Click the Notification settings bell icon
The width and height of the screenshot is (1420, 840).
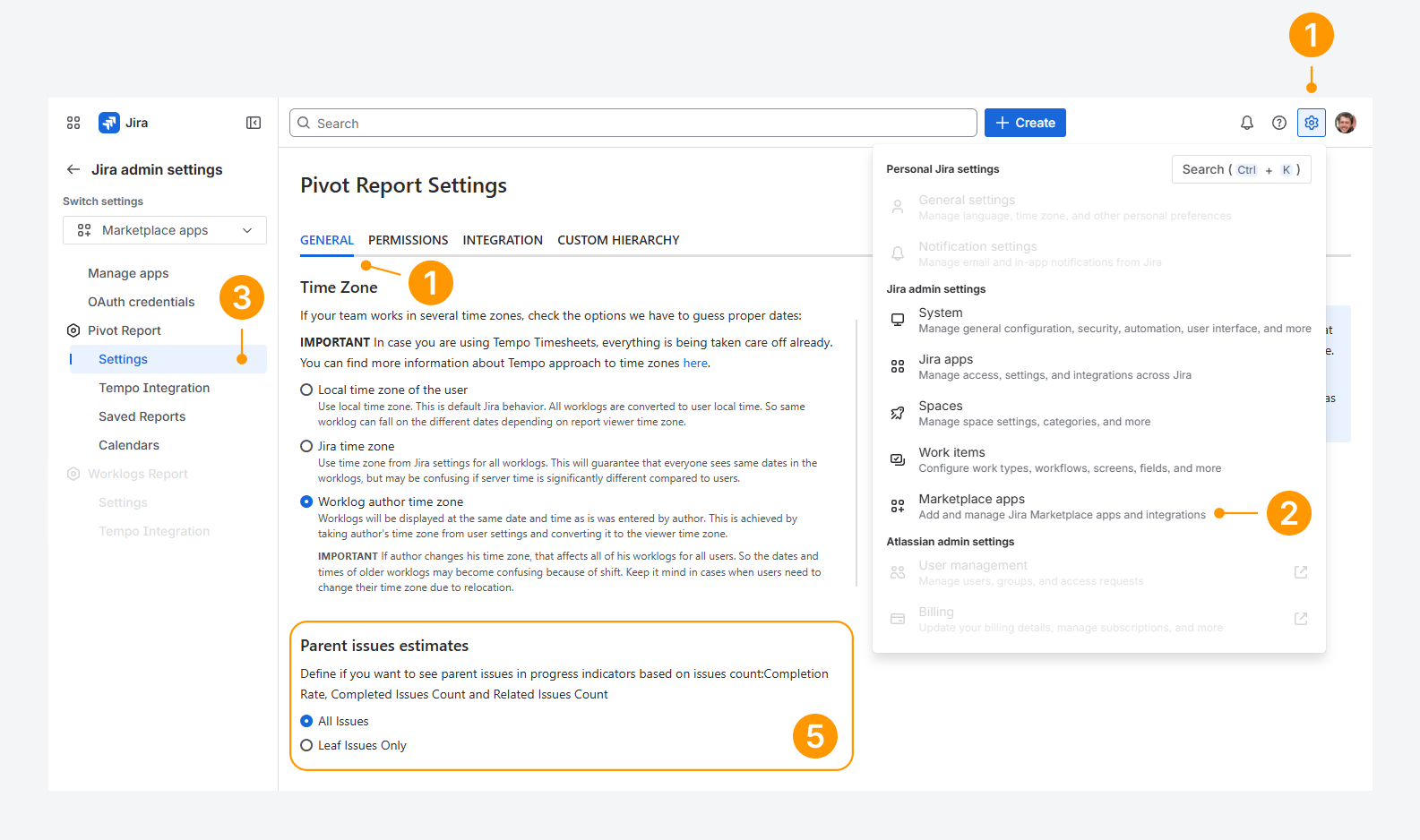click(898, 253)
